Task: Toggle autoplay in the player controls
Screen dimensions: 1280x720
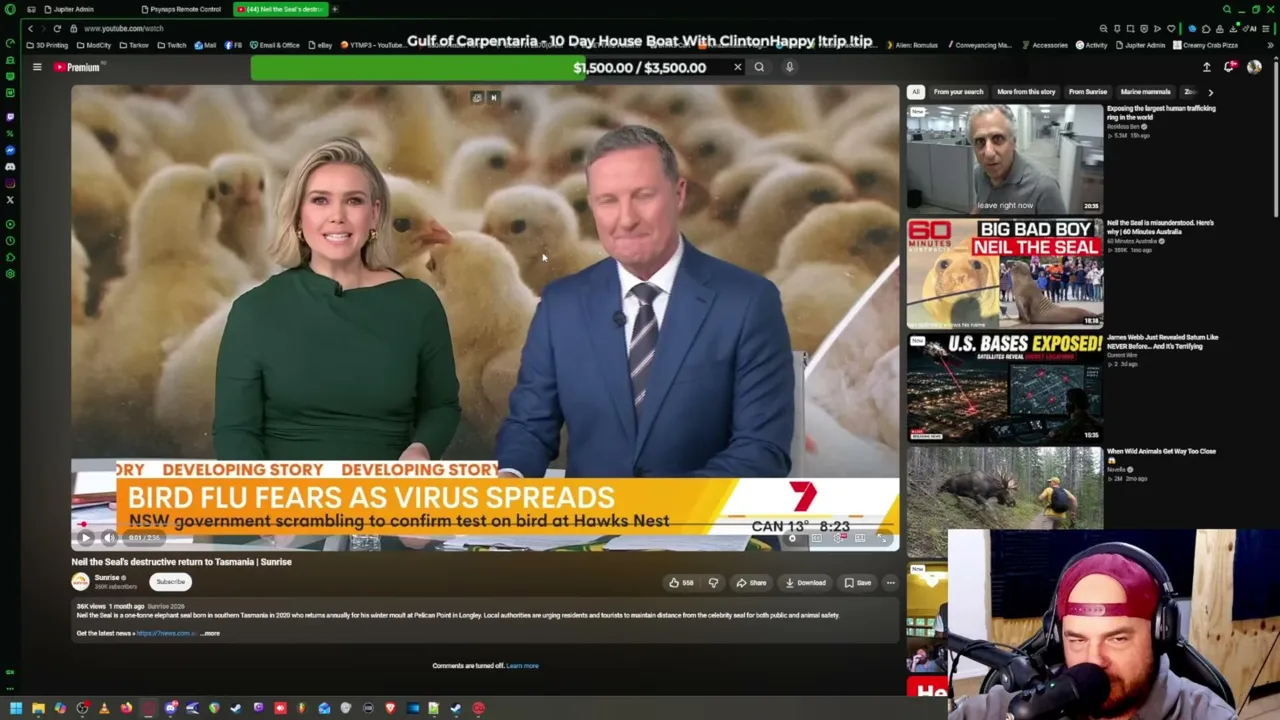Action: 792,538
